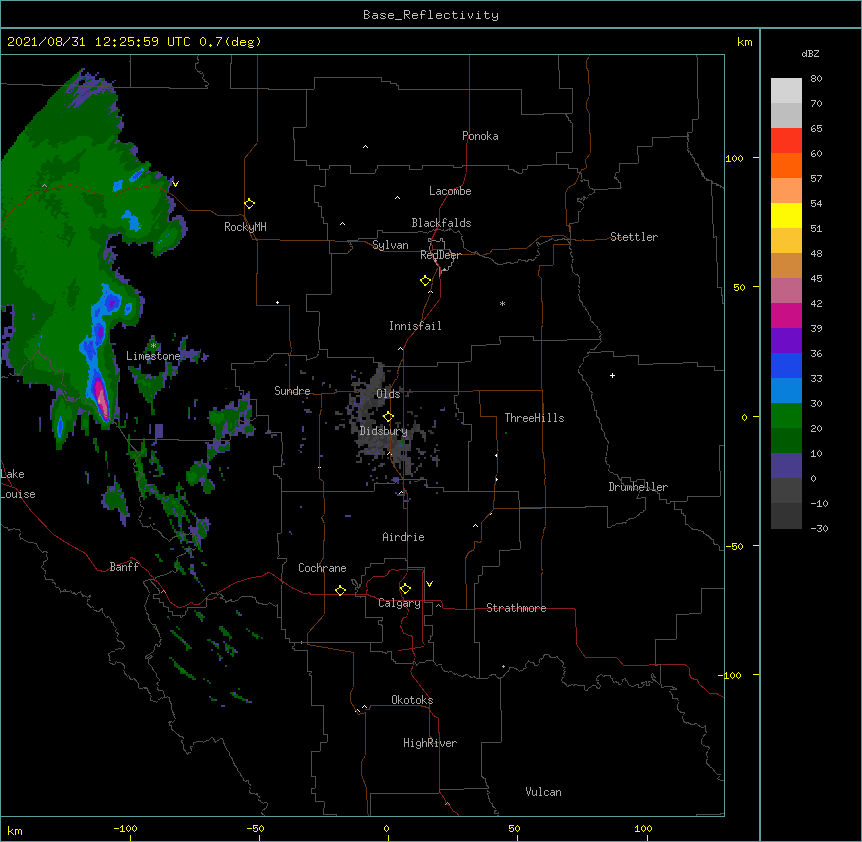Click the Base_Reflectivity title text
Screen dimensions: 862x842
click(x=431, y=15)
